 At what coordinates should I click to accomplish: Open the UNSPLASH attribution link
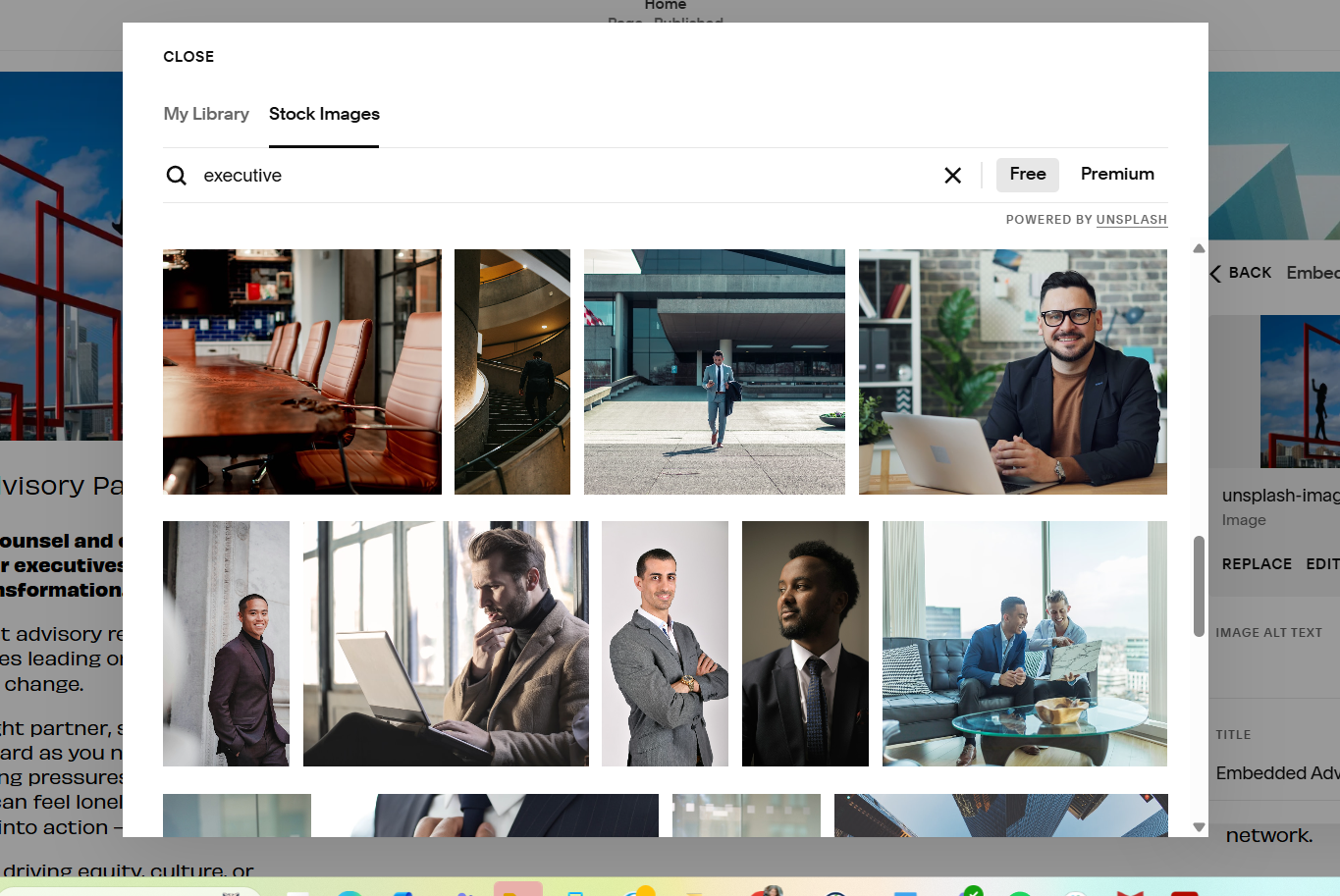[1131, 220]
